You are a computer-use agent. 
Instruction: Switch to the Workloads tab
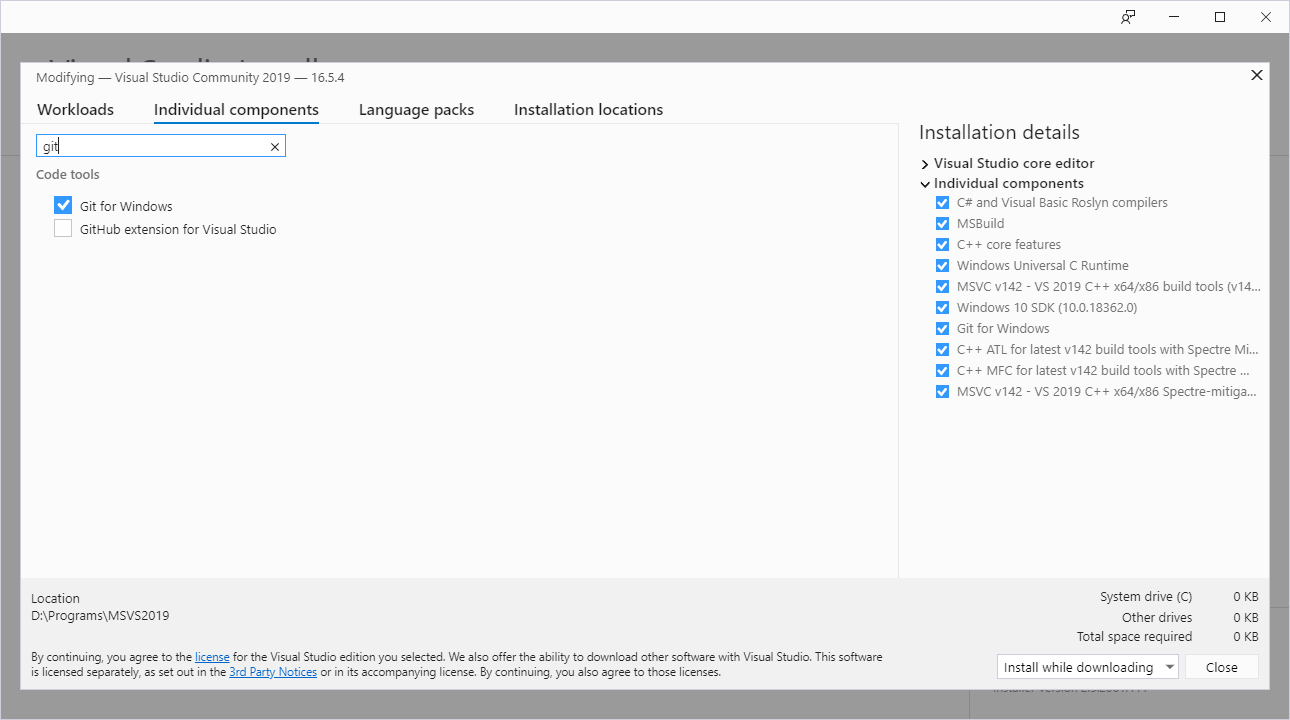tap(75, 110)
